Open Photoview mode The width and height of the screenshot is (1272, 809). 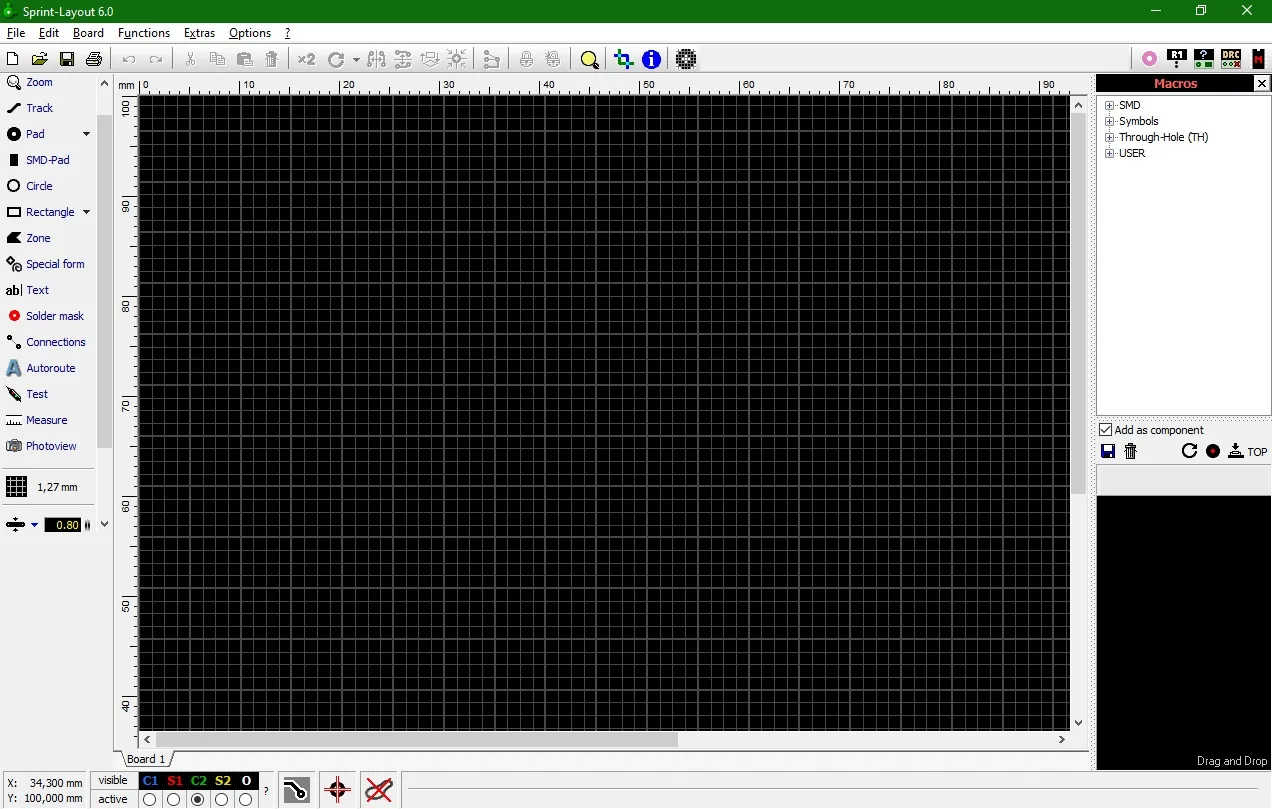click(41, 446)
